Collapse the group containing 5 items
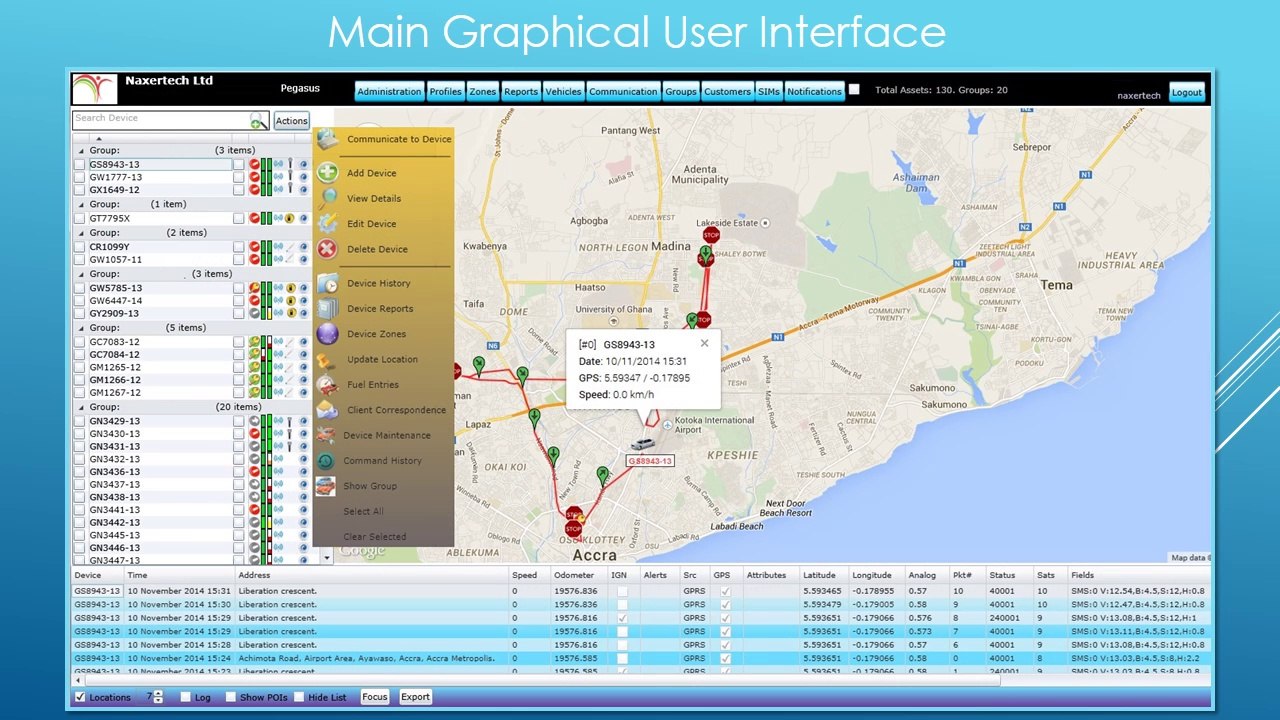This screenshot has height=720, width=1280. (80, 328)
